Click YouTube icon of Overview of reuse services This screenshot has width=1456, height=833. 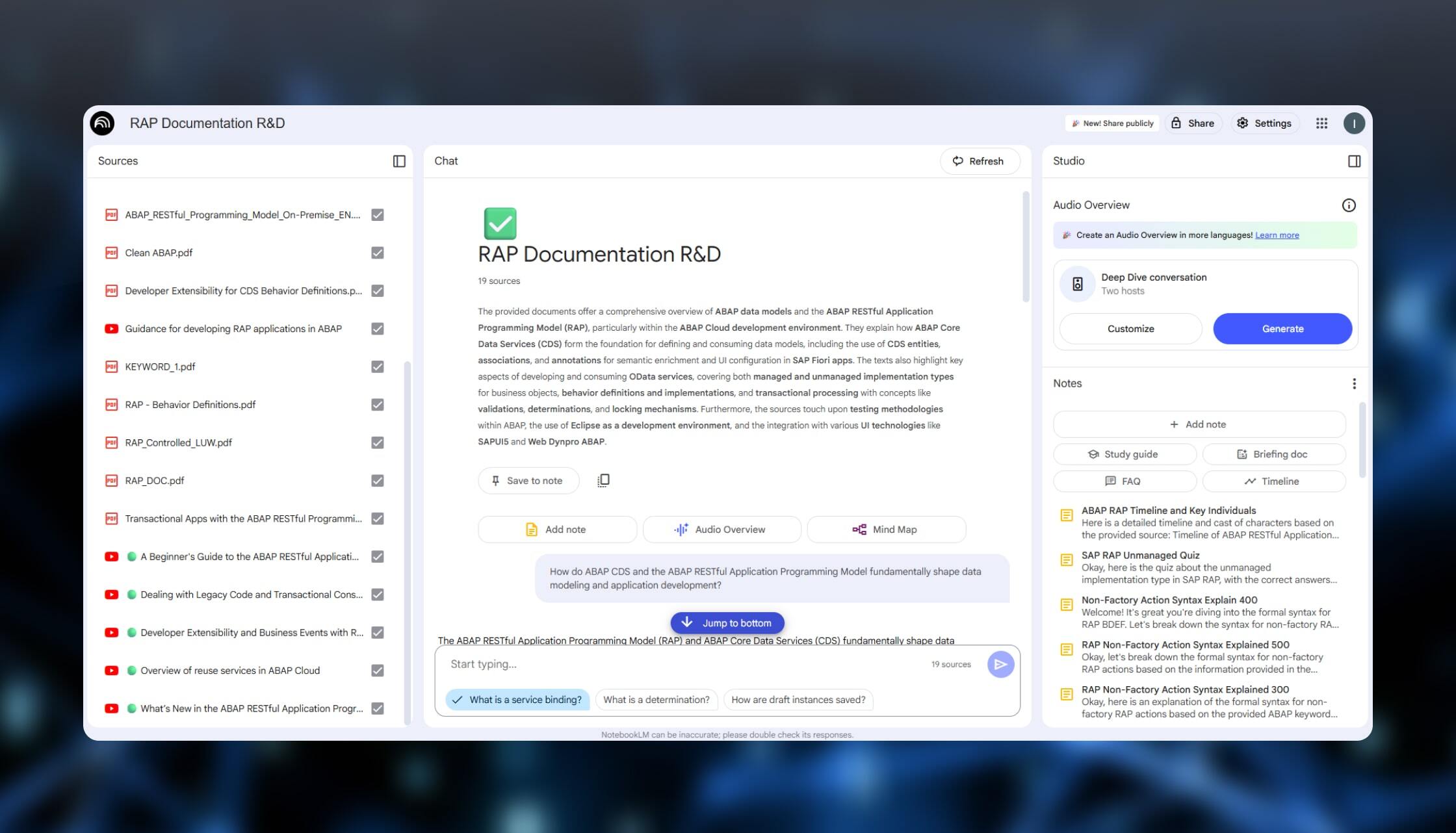111,671
